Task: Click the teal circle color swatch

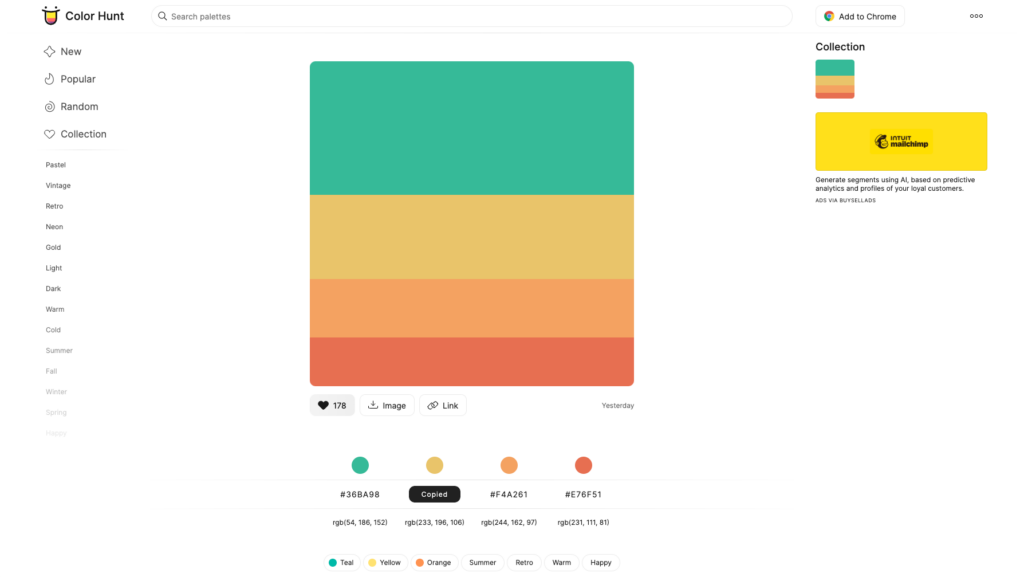Action: click(x=360, y=465)
